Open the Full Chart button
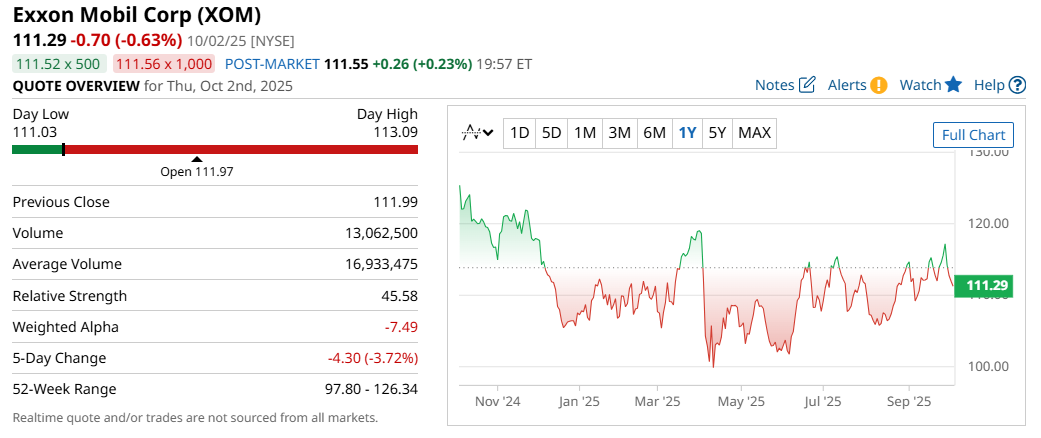Screen dimensions: 1041x438 973,135
